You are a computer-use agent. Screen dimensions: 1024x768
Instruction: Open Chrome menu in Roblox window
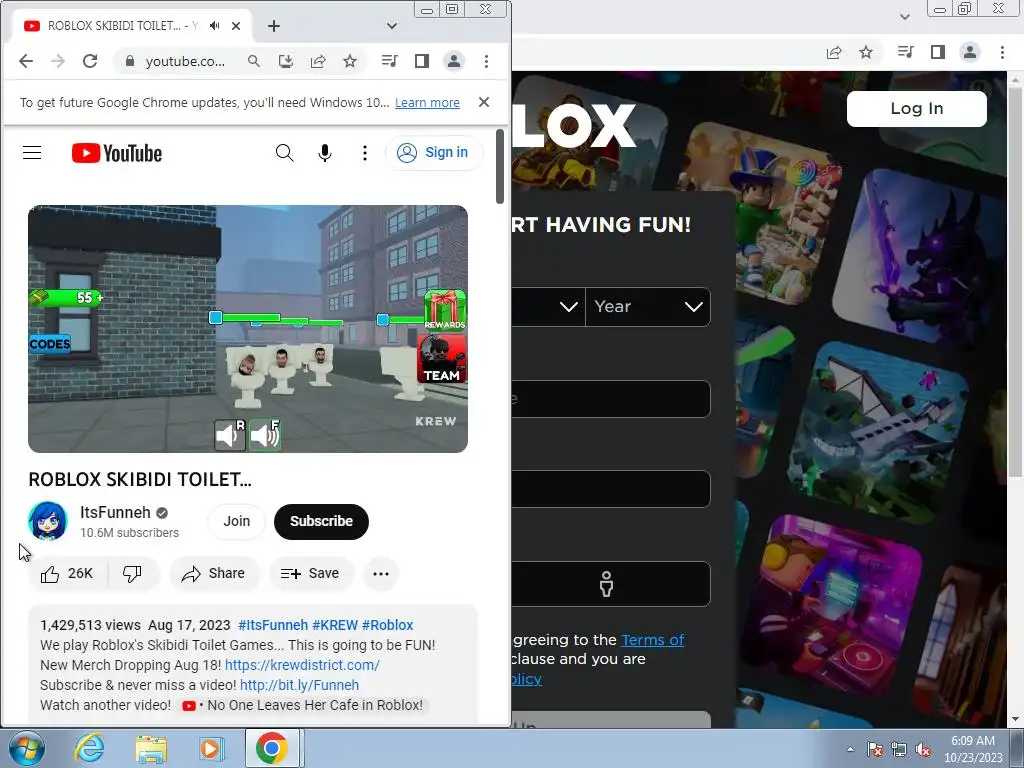(x=1002, y=52)
